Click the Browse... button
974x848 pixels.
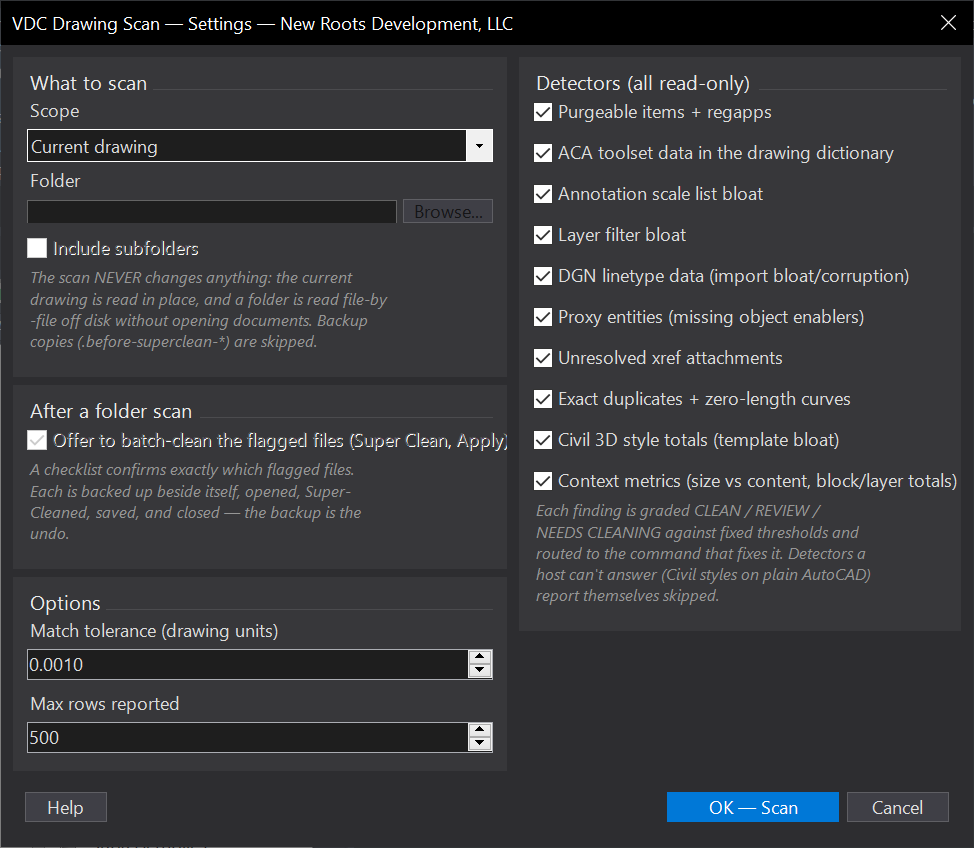coord(448,211)
